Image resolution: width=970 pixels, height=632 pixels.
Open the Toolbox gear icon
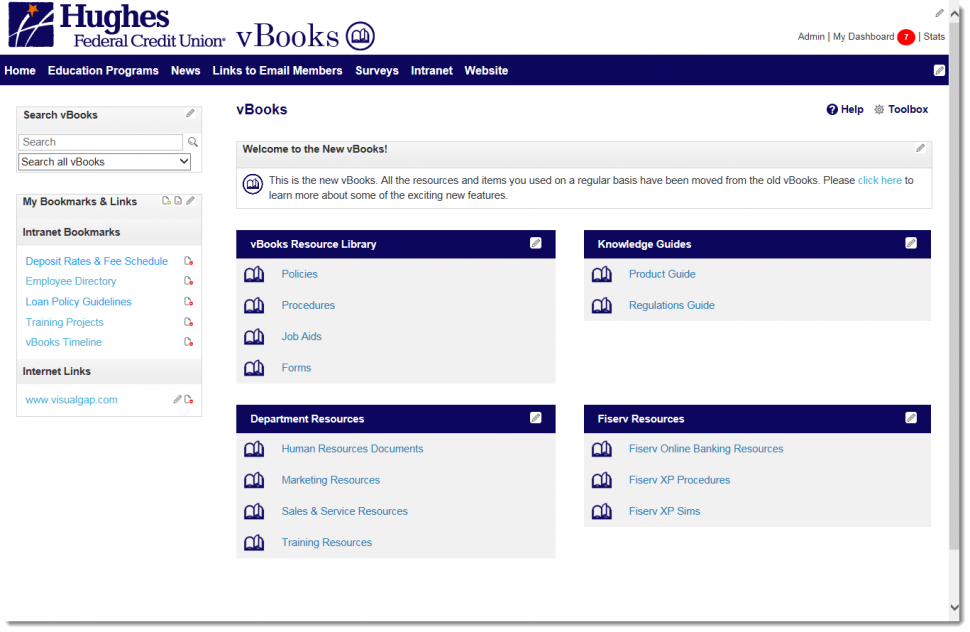click(x=878, y=109)
